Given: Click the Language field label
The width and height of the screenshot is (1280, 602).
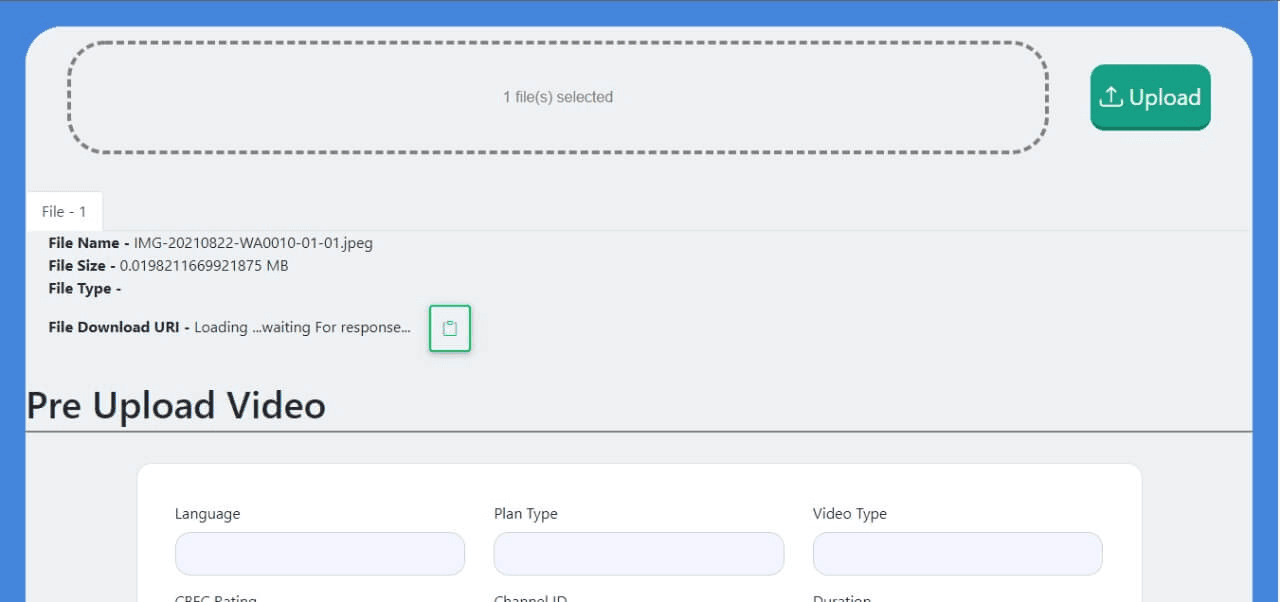Looking at the screenshot, I should 207,513.
